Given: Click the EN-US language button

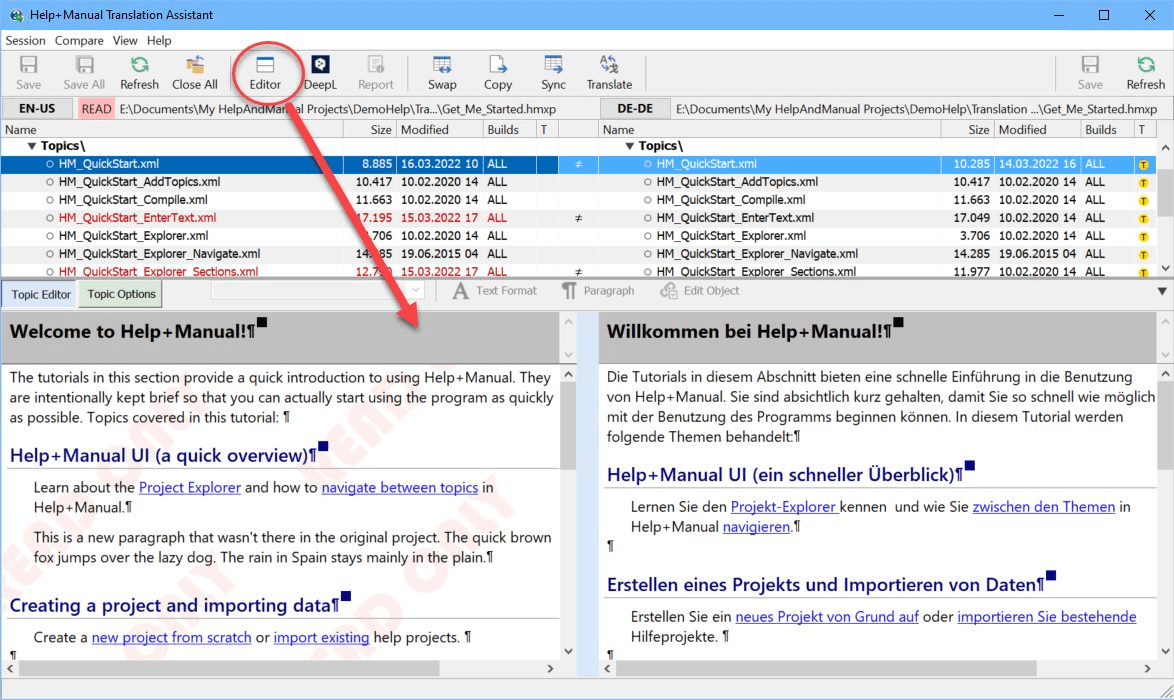Looking at the screenshot, I should 37,109.
